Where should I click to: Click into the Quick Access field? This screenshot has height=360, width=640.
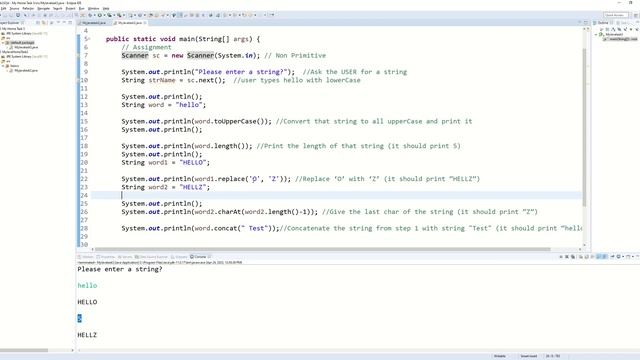616,15
